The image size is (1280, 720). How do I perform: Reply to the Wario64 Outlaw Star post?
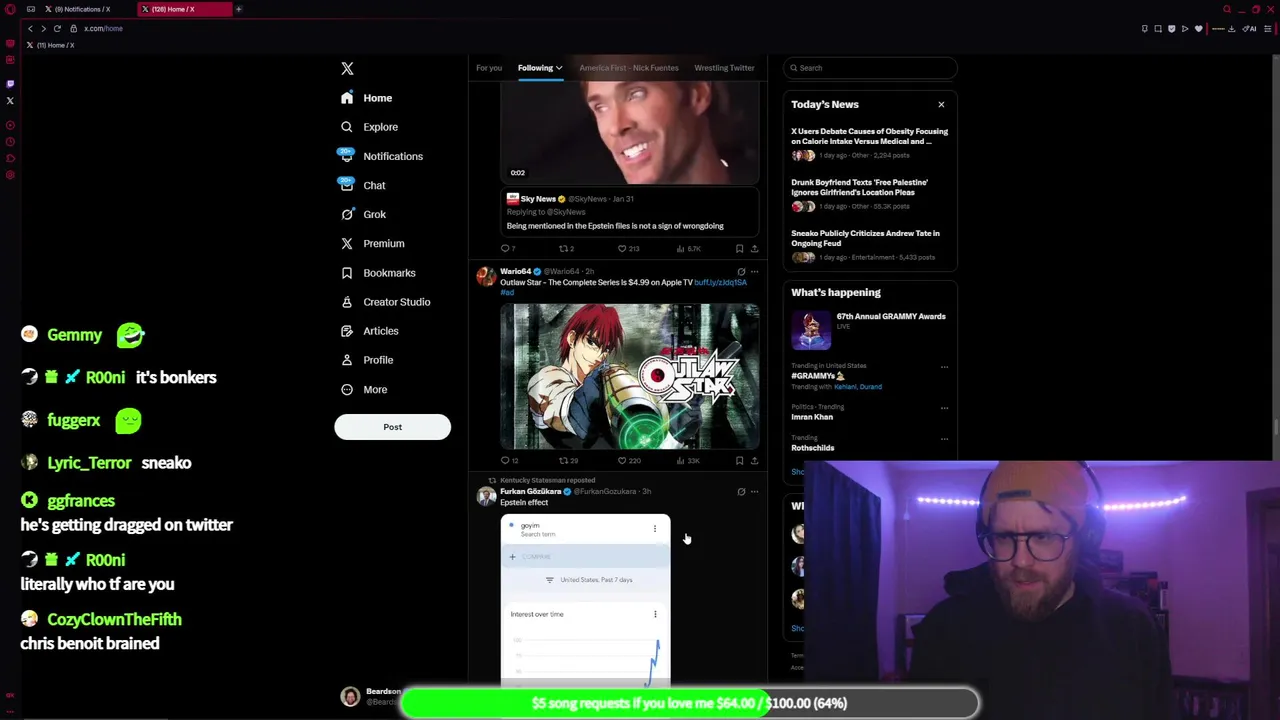tap(509, 461)
